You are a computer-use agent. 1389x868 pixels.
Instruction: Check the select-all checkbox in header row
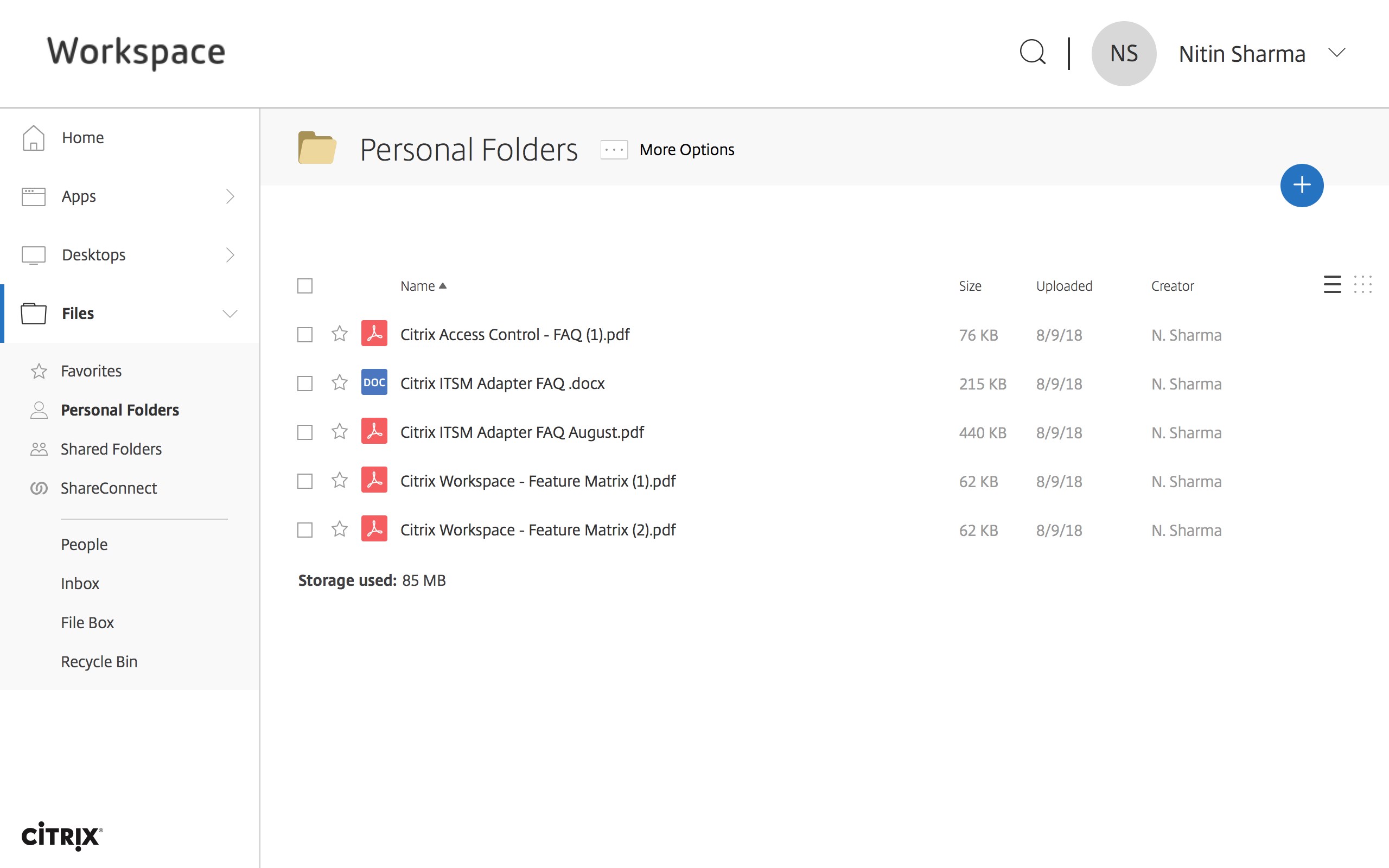[x=305, y=285]
